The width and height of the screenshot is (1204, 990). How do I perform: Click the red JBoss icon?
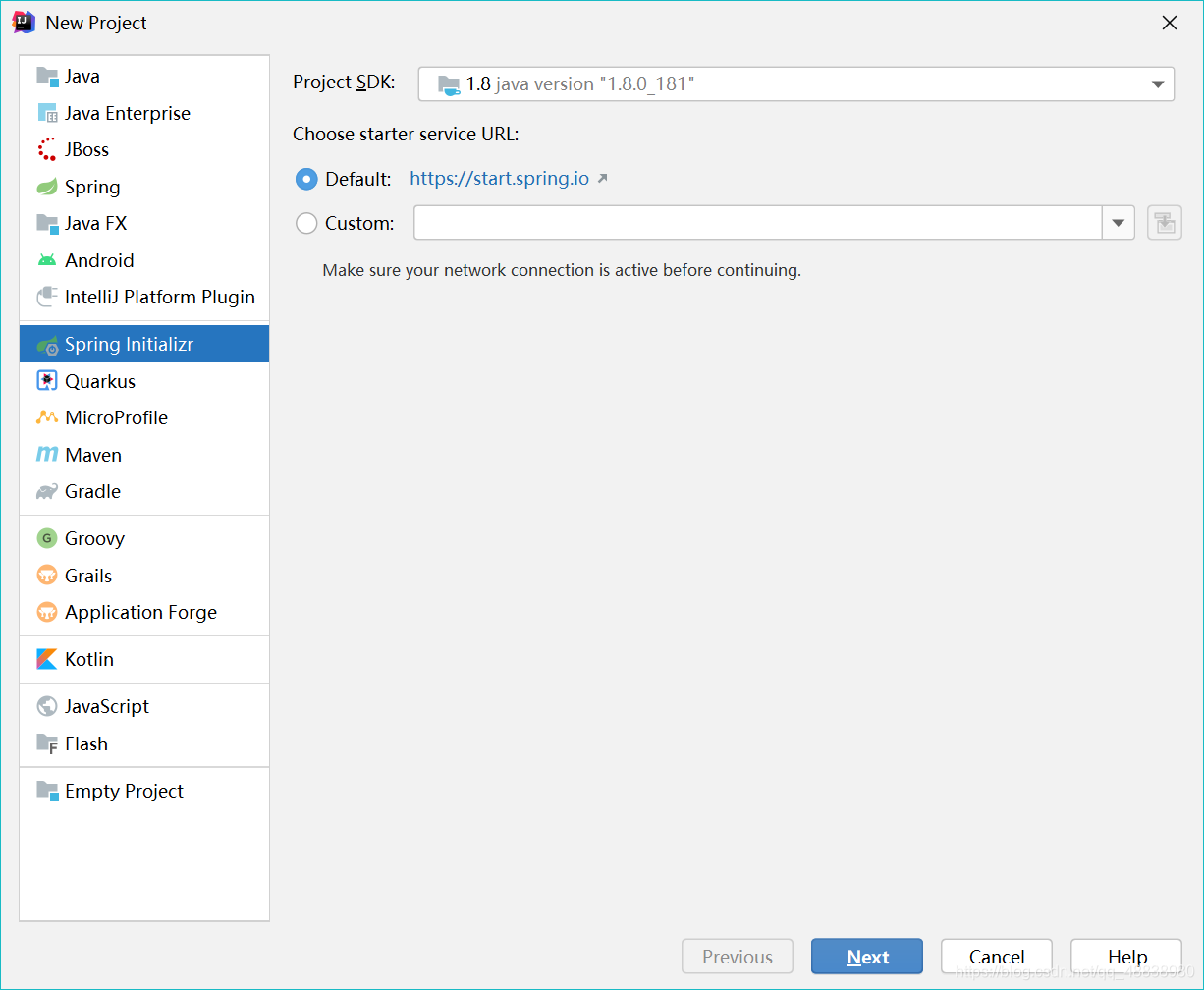point(47,149)
